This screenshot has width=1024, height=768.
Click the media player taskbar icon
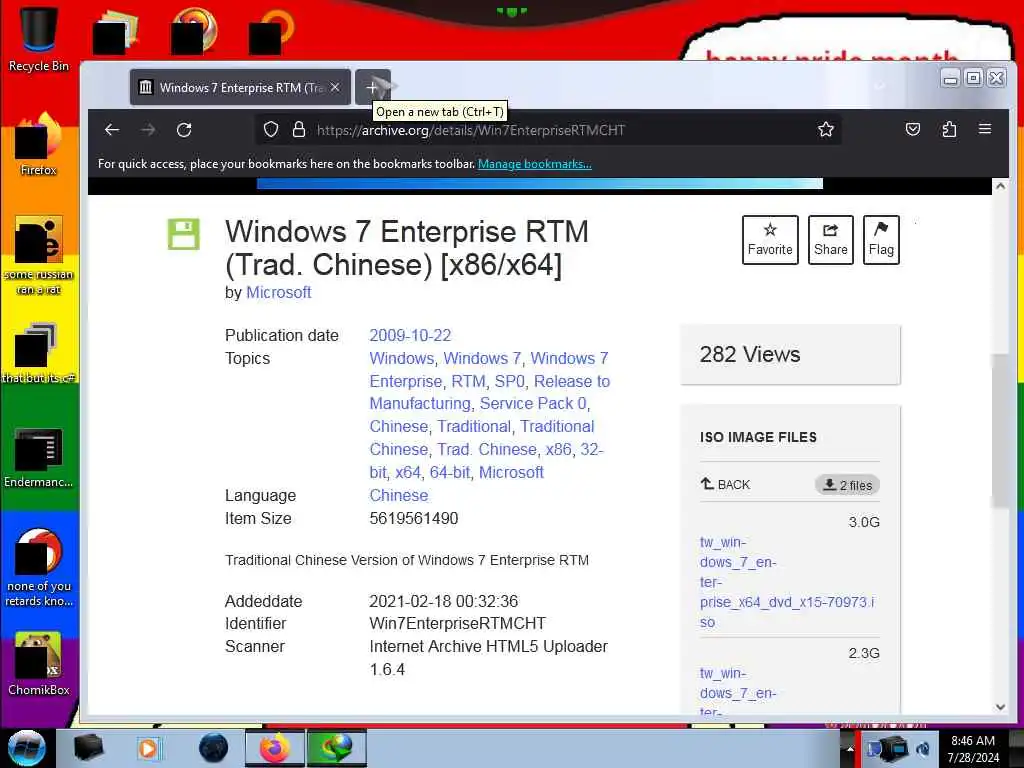148,748
